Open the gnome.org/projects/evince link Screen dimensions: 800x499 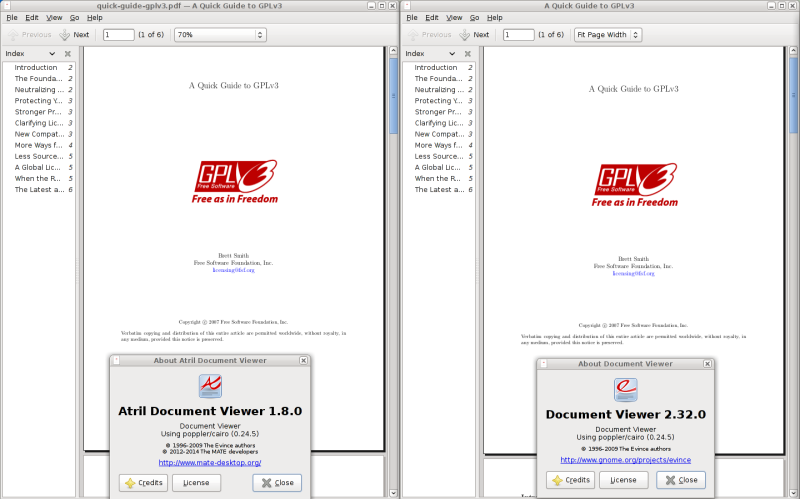pyautogui.click(x=626, y=460)
